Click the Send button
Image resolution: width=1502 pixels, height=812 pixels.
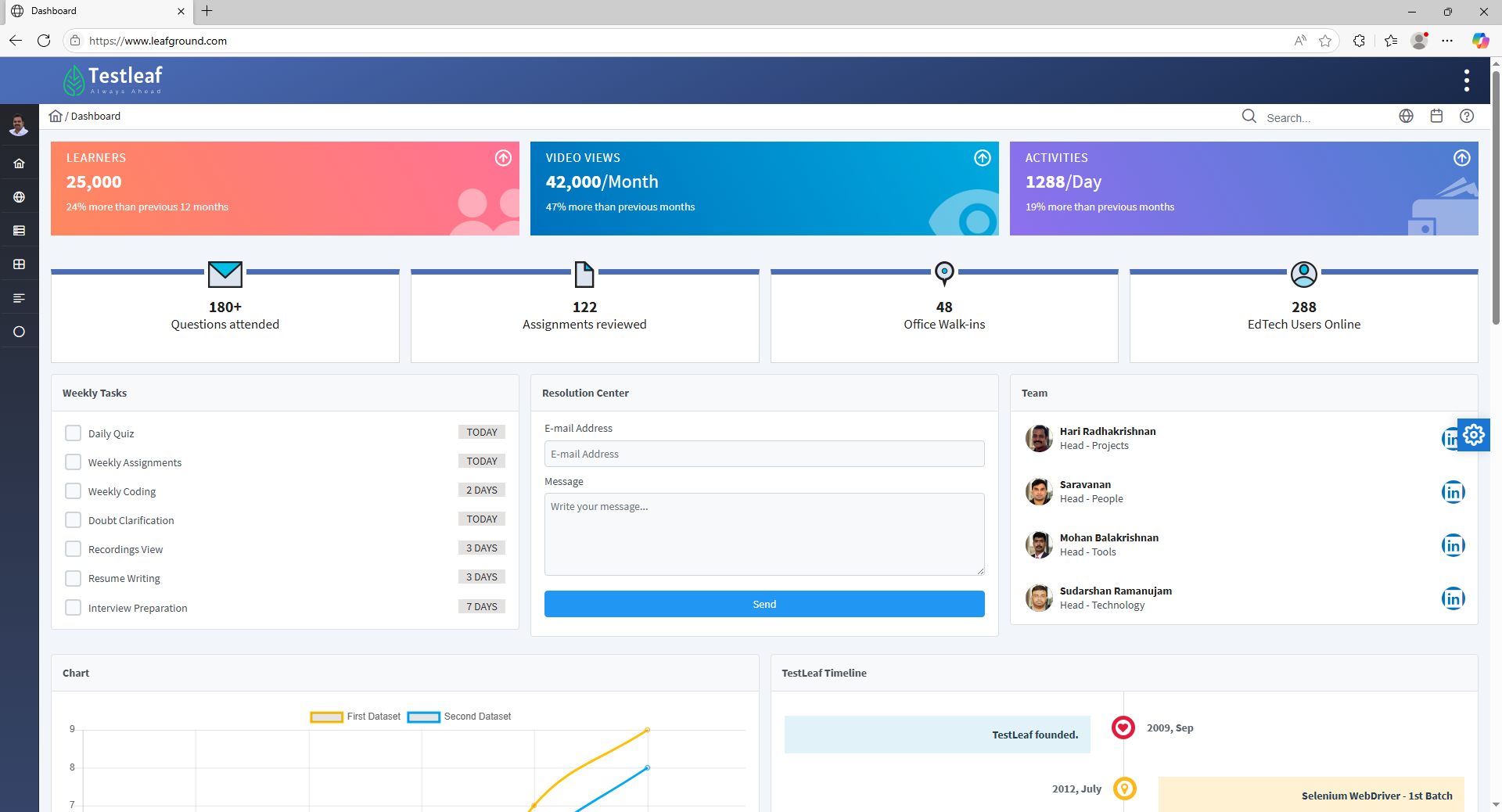(764, 604)
